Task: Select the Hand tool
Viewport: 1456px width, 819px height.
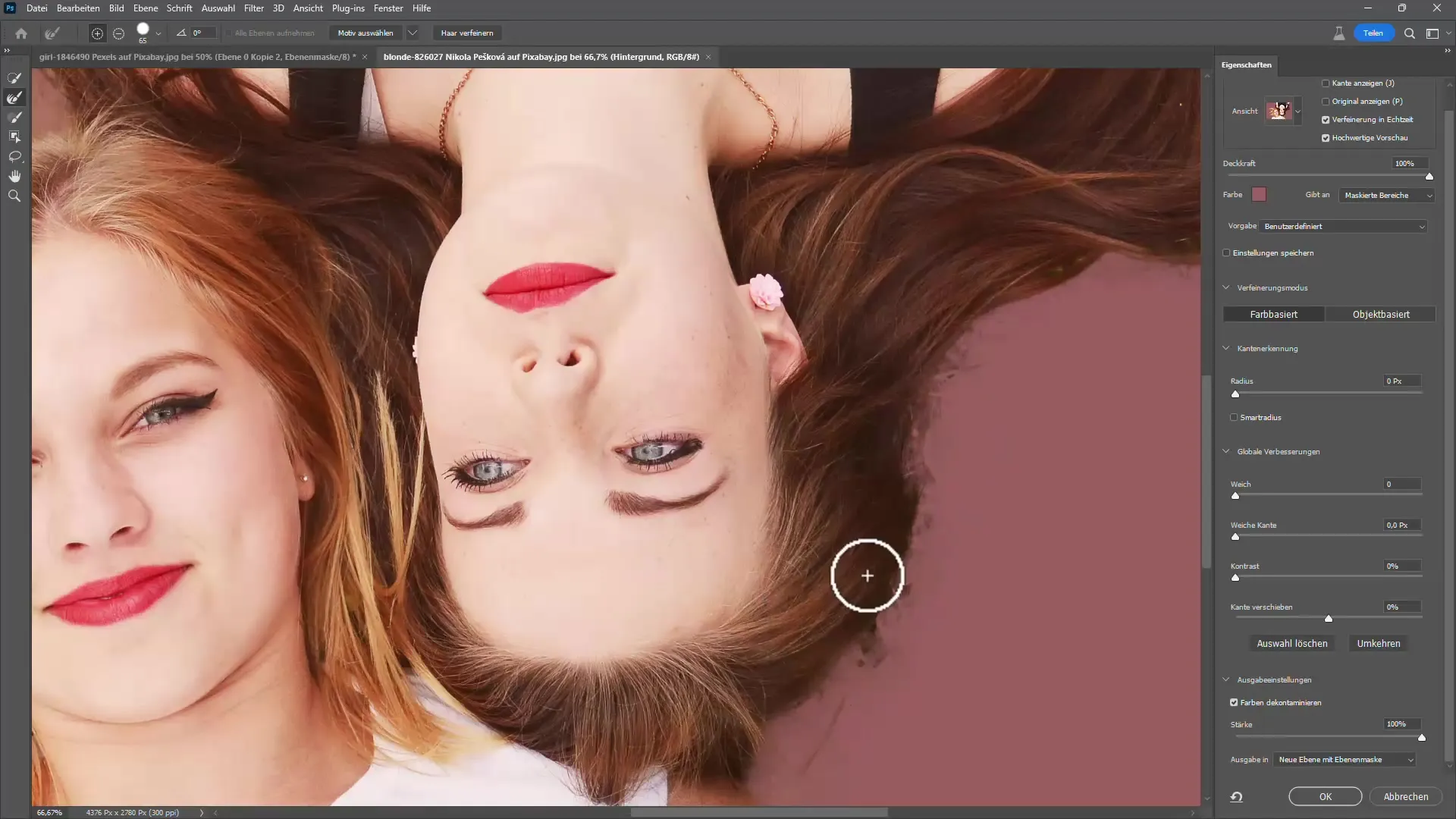Action: pos(14,176)
